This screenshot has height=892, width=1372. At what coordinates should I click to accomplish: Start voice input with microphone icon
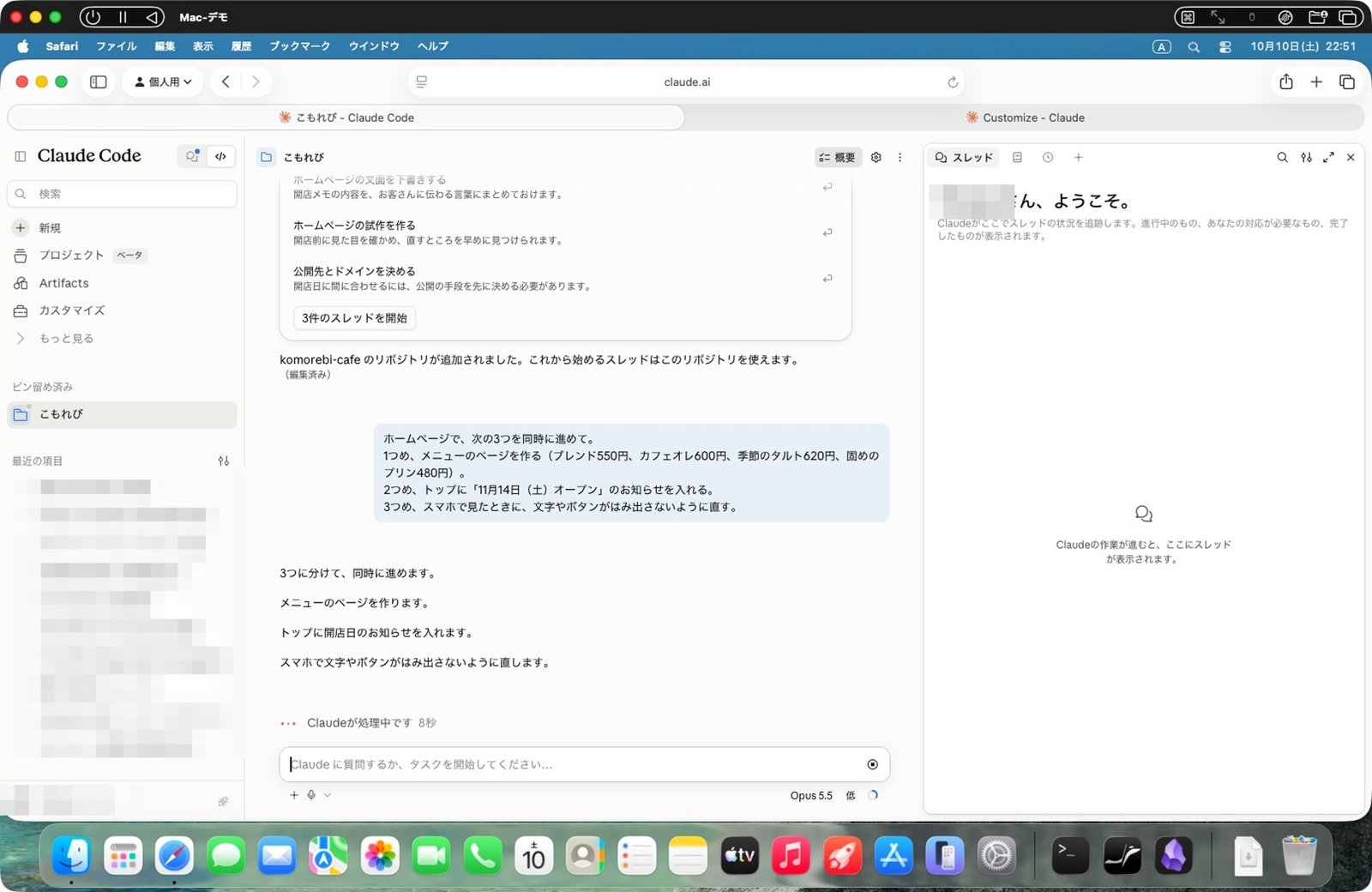[311, 795]
